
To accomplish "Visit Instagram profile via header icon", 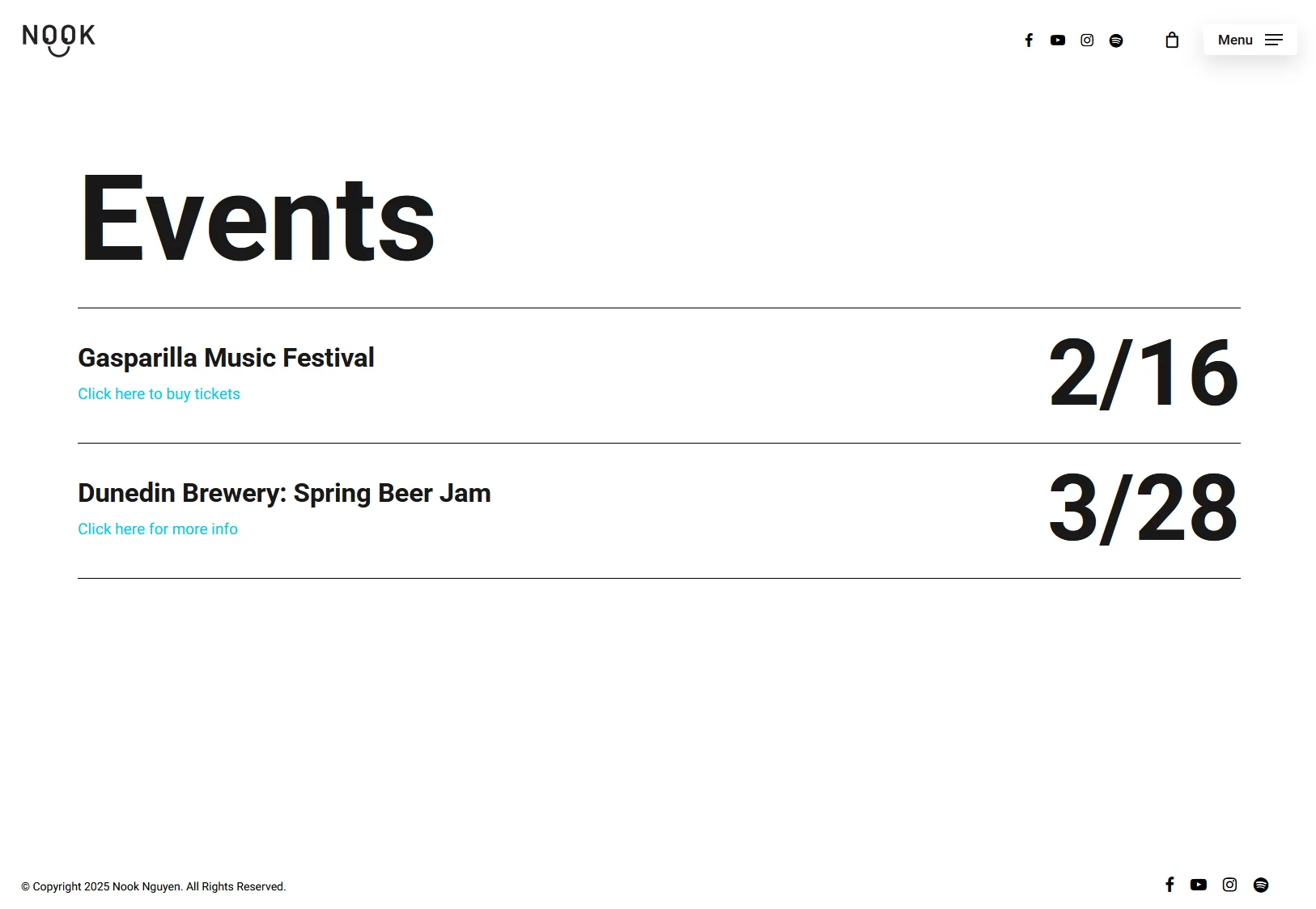I will tap(1087, 40).
